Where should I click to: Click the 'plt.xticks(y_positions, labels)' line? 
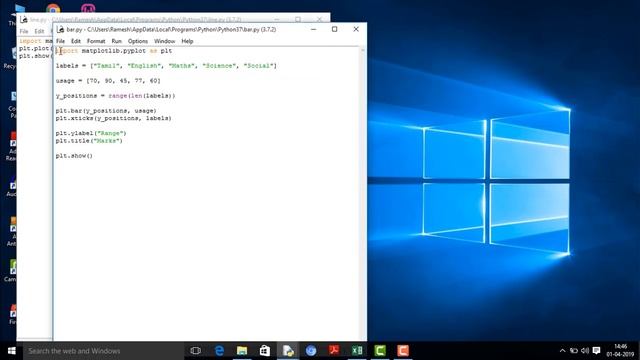113,118
